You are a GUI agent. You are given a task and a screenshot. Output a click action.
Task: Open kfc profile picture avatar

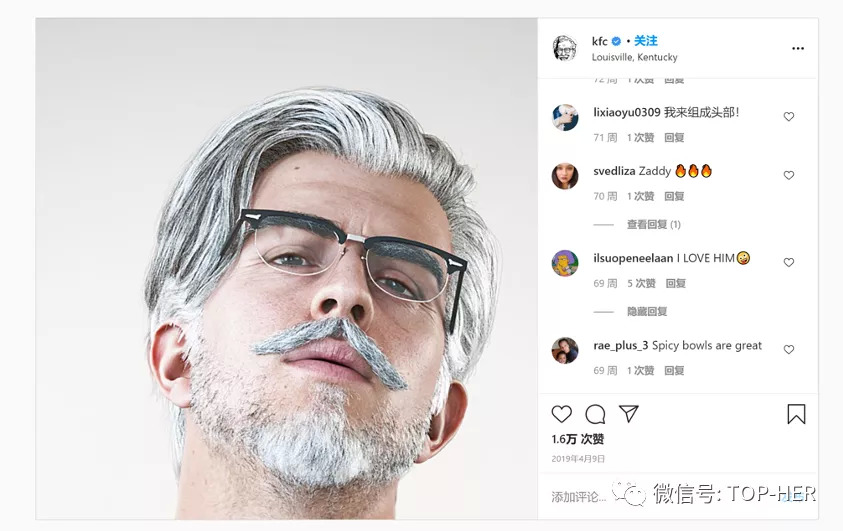(x=565, y=48)
